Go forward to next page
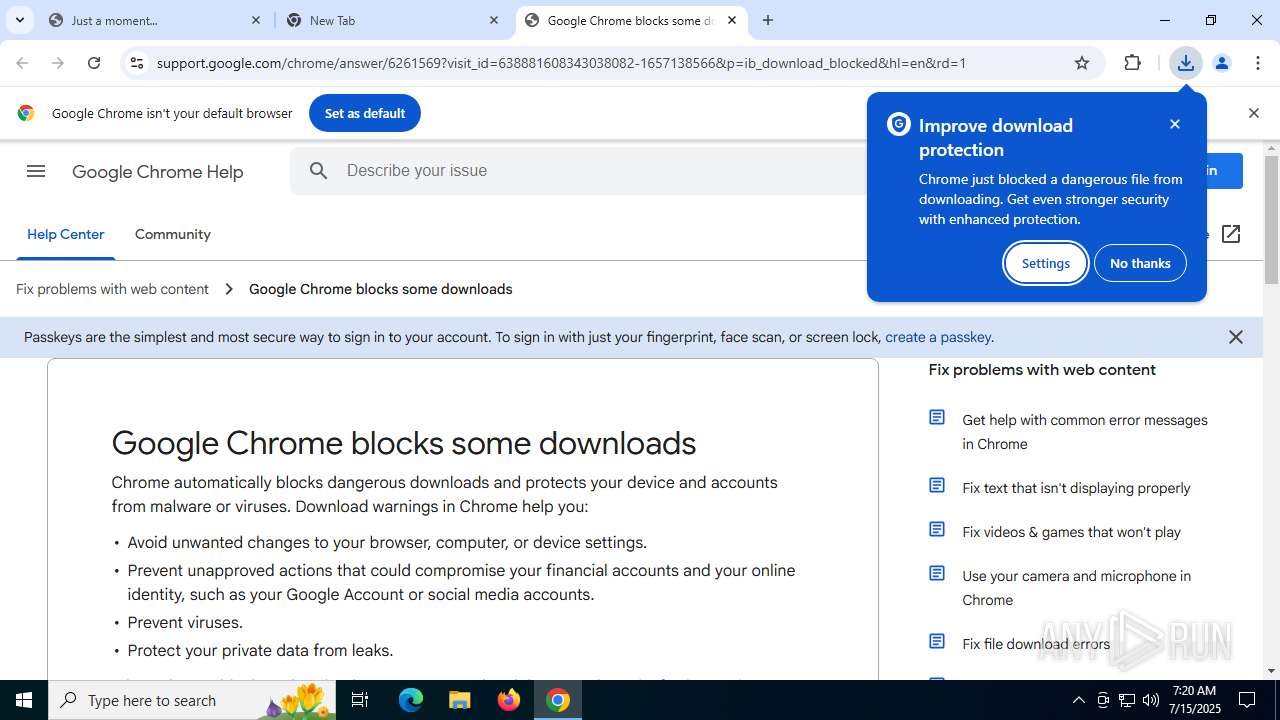This screenshot has height=720, width=1280. (58, 63)
